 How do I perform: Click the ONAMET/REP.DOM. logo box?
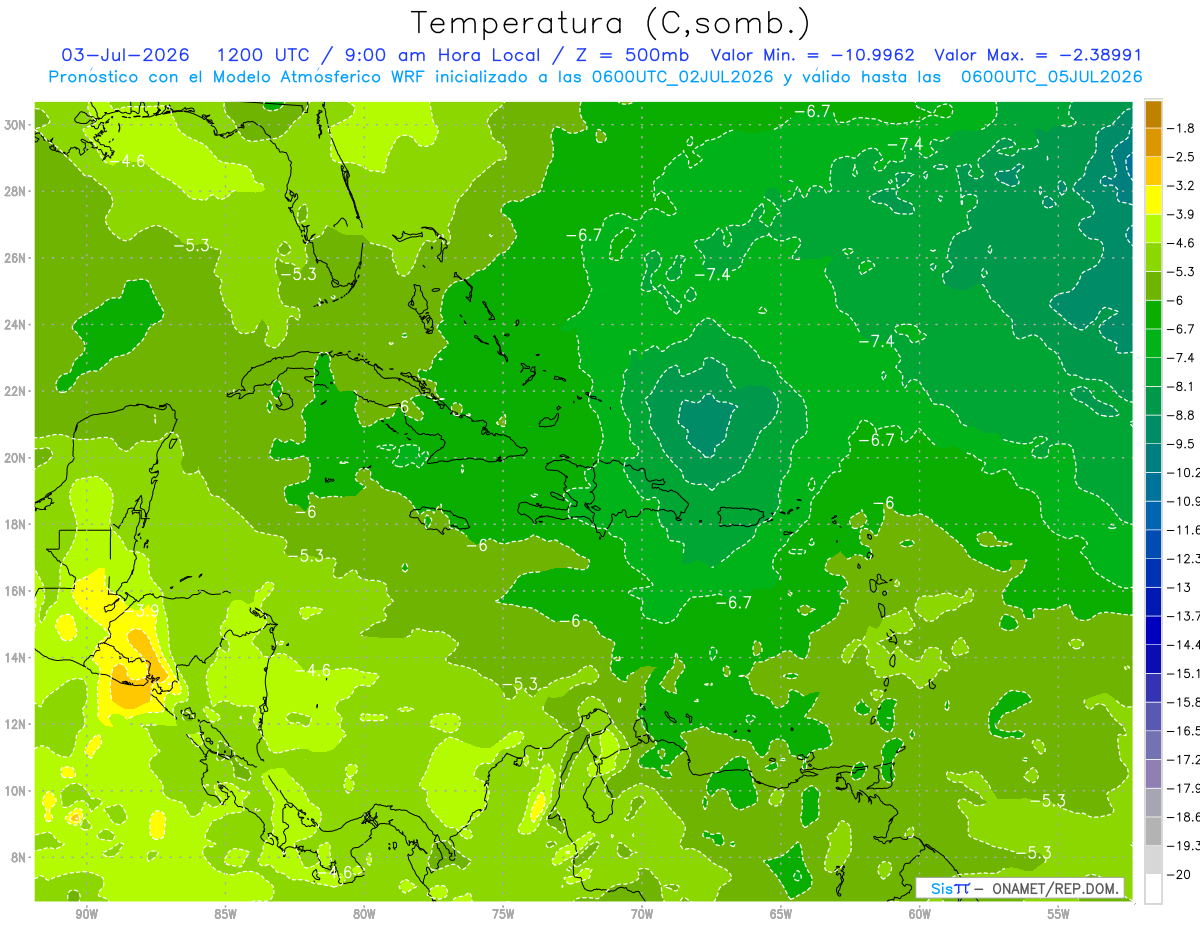click(x=1020, y=888)
